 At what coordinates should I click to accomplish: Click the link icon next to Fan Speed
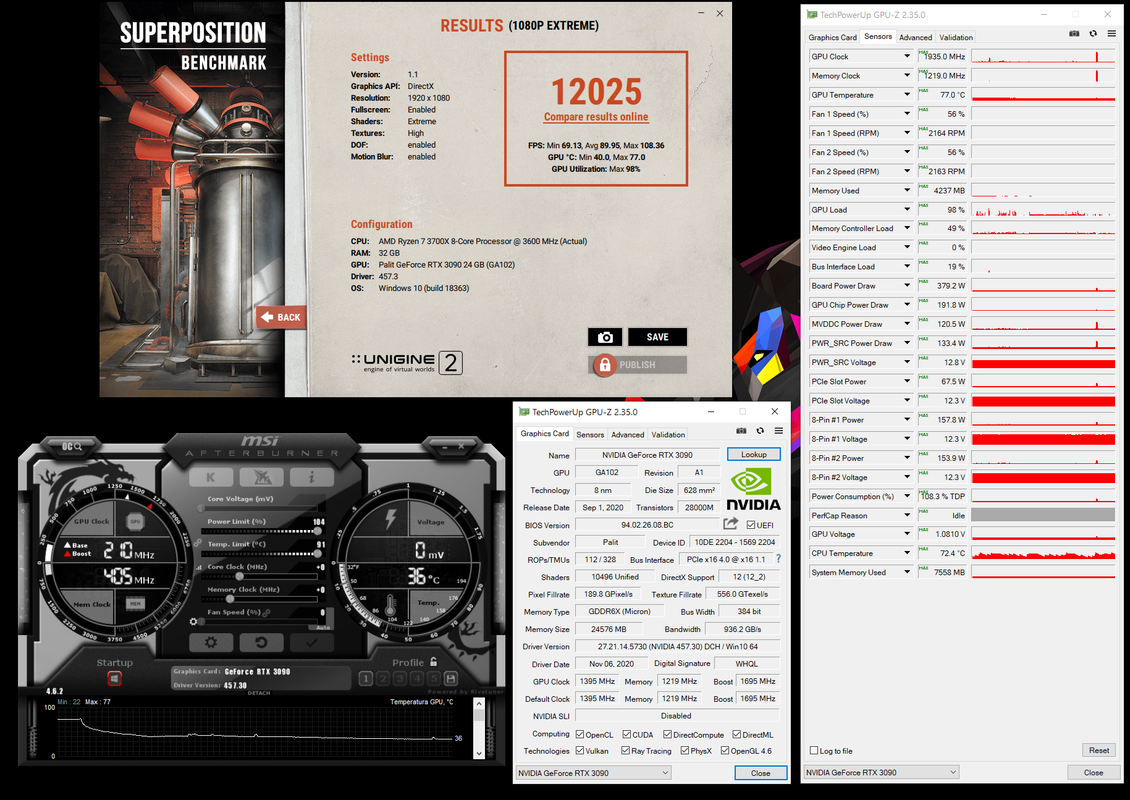click(x=267, y=613)
